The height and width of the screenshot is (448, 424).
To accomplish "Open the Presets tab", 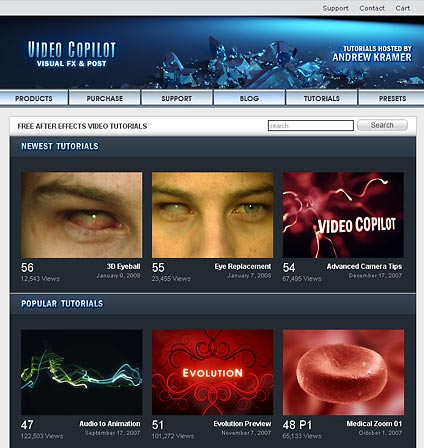I will pos(392,98).
